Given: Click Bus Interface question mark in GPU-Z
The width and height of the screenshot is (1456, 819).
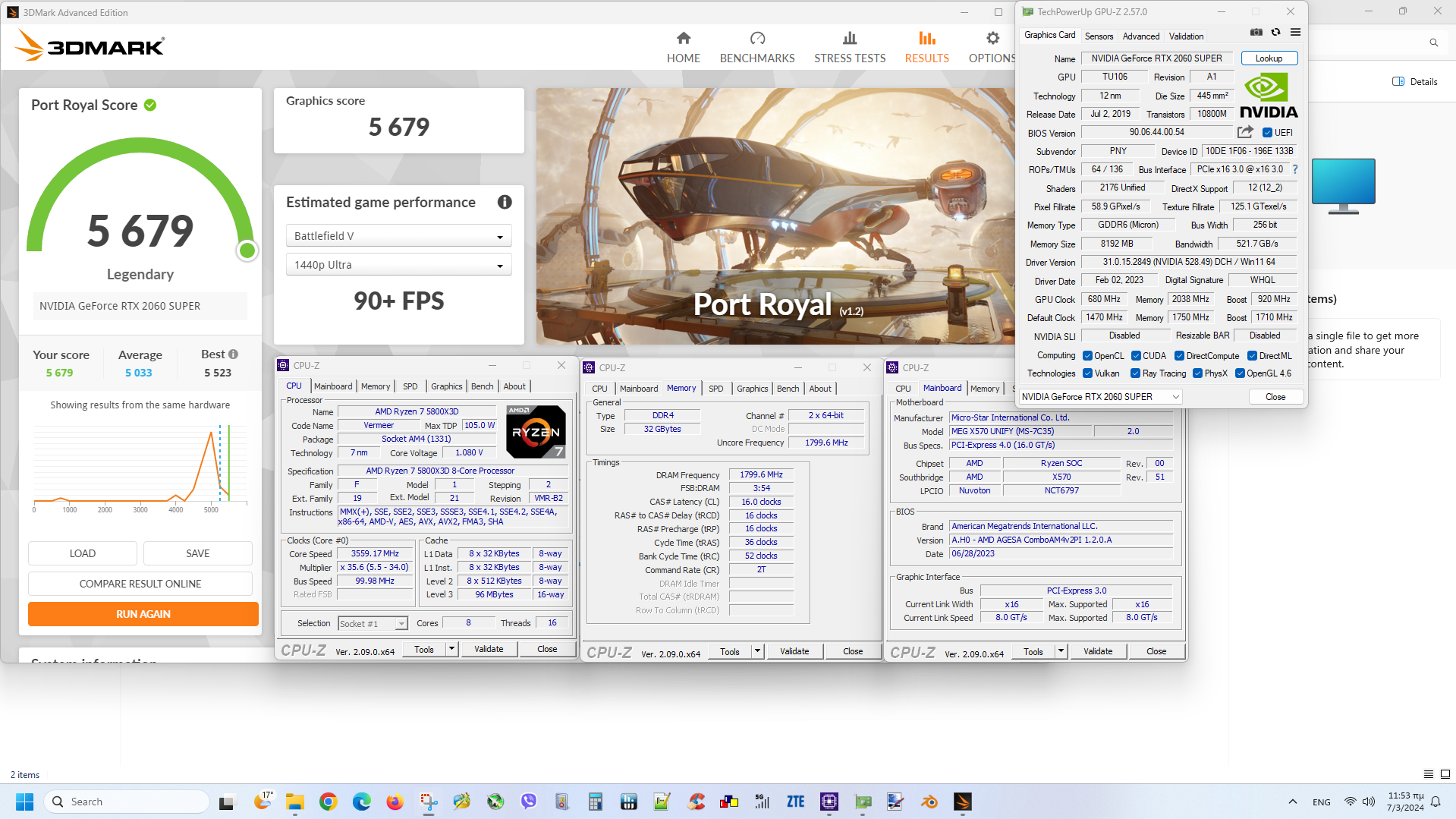Looking at the screenshot, I should coord(1295,169).
